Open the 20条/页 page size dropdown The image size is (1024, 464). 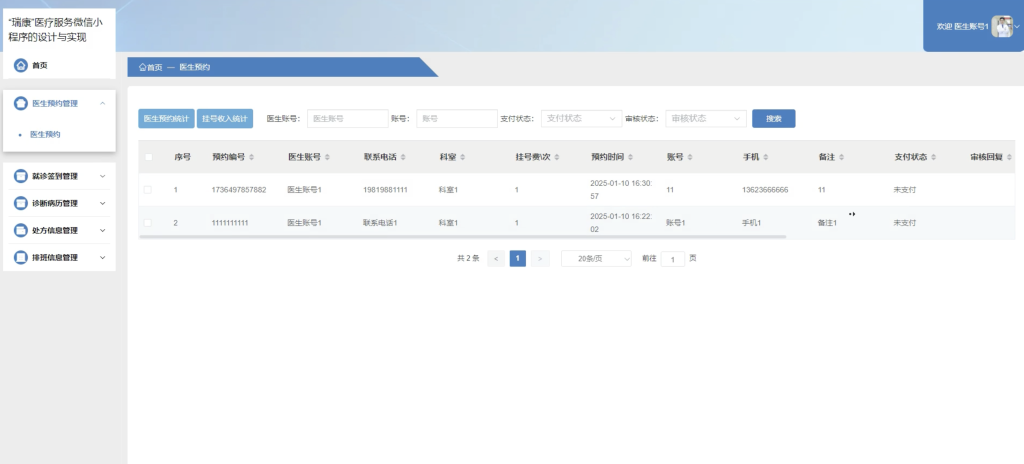(596, 259)
